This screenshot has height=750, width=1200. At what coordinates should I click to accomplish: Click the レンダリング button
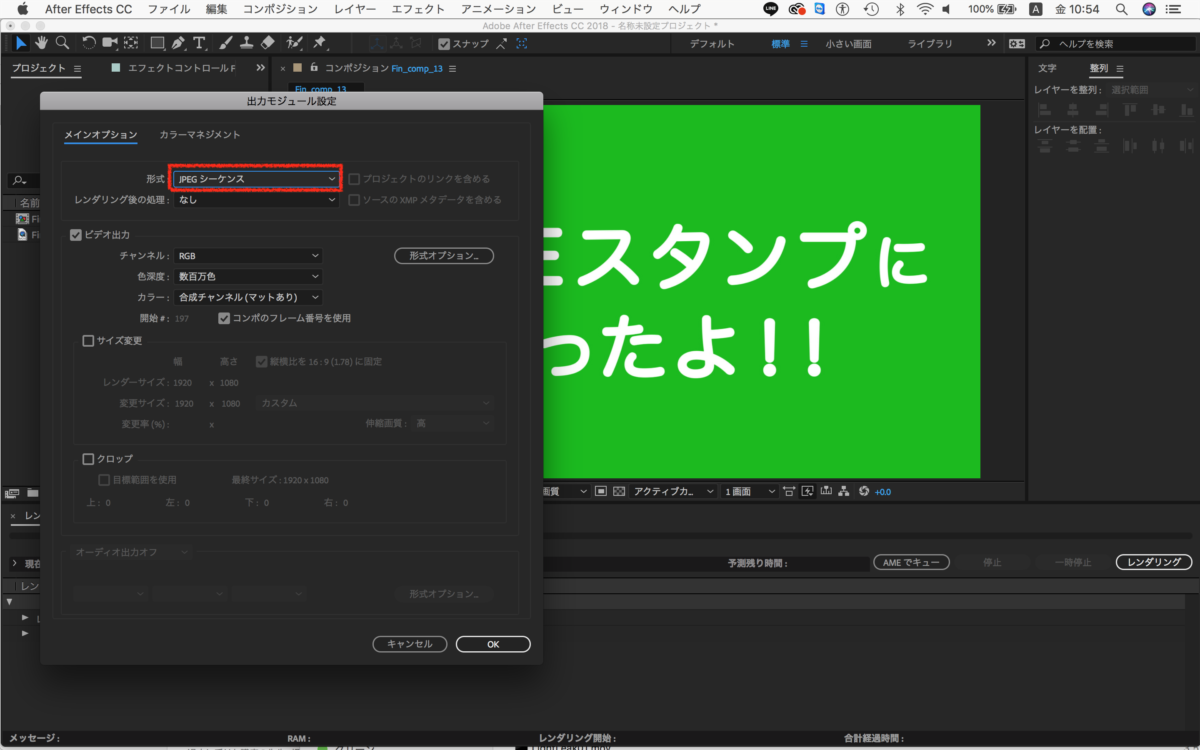tap(1154, 562)
